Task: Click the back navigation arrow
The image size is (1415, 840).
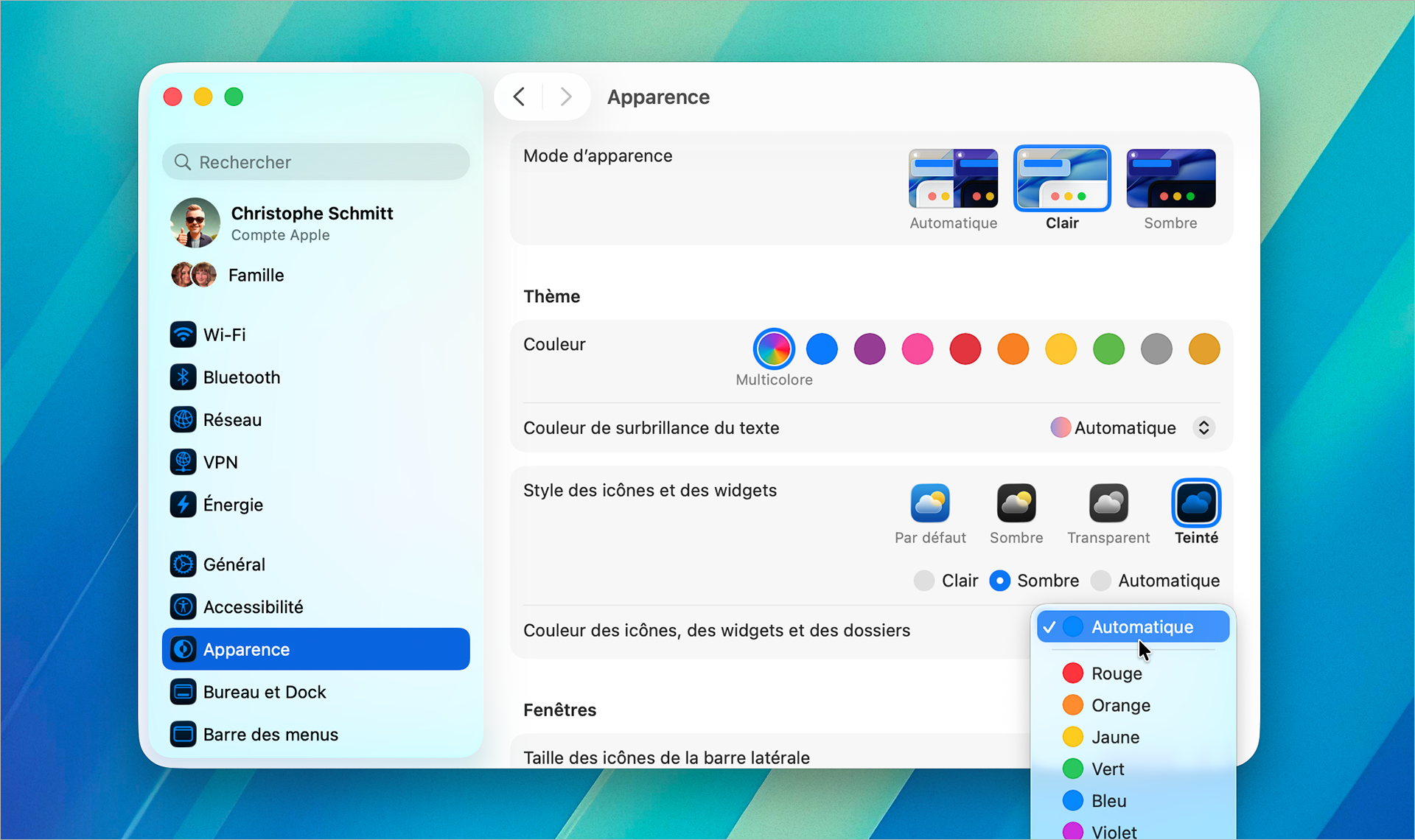Action: 519,97
